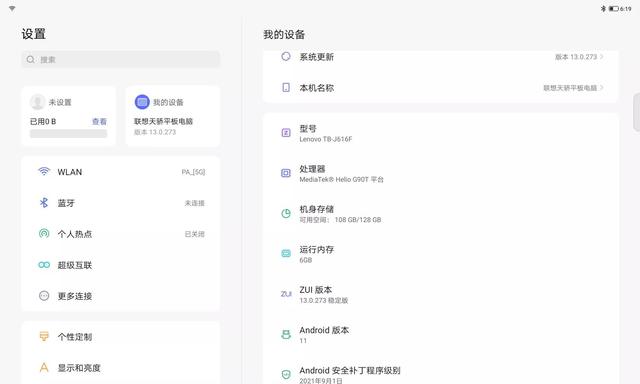Click the 显示和亮度 letter icon
640x384 pixels.
[44, 368]
